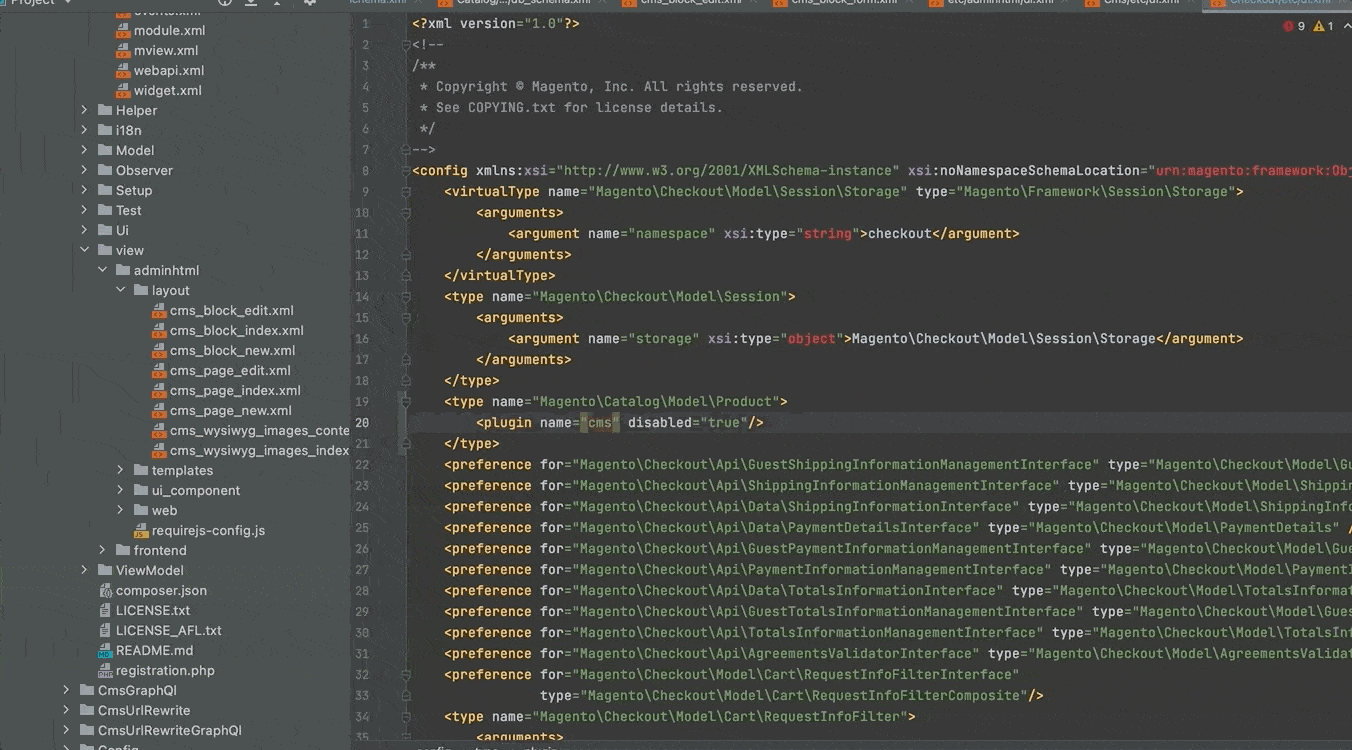The width and height of the screenshot is (1352, 750).
Task: Click the red errors indicator showing 9
Action: (x=1293, y=26)
